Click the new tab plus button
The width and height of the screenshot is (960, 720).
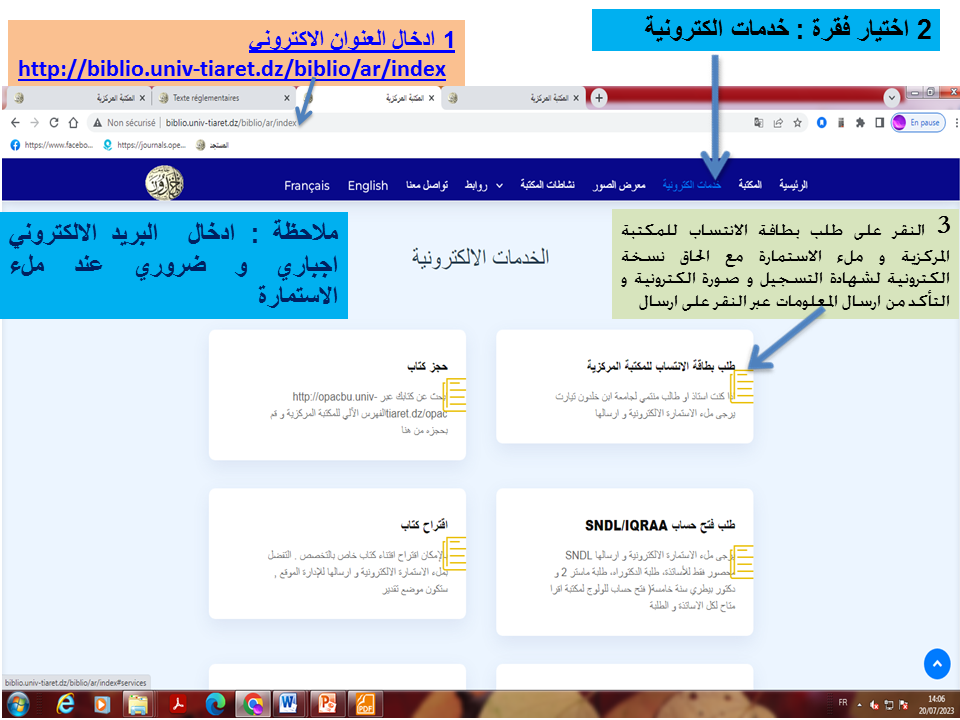pyautogui.click(x=599, y=97)
